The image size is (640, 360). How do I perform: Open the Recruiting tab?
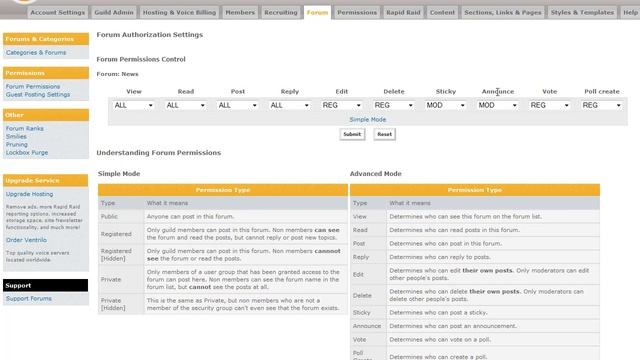point(281,12)
